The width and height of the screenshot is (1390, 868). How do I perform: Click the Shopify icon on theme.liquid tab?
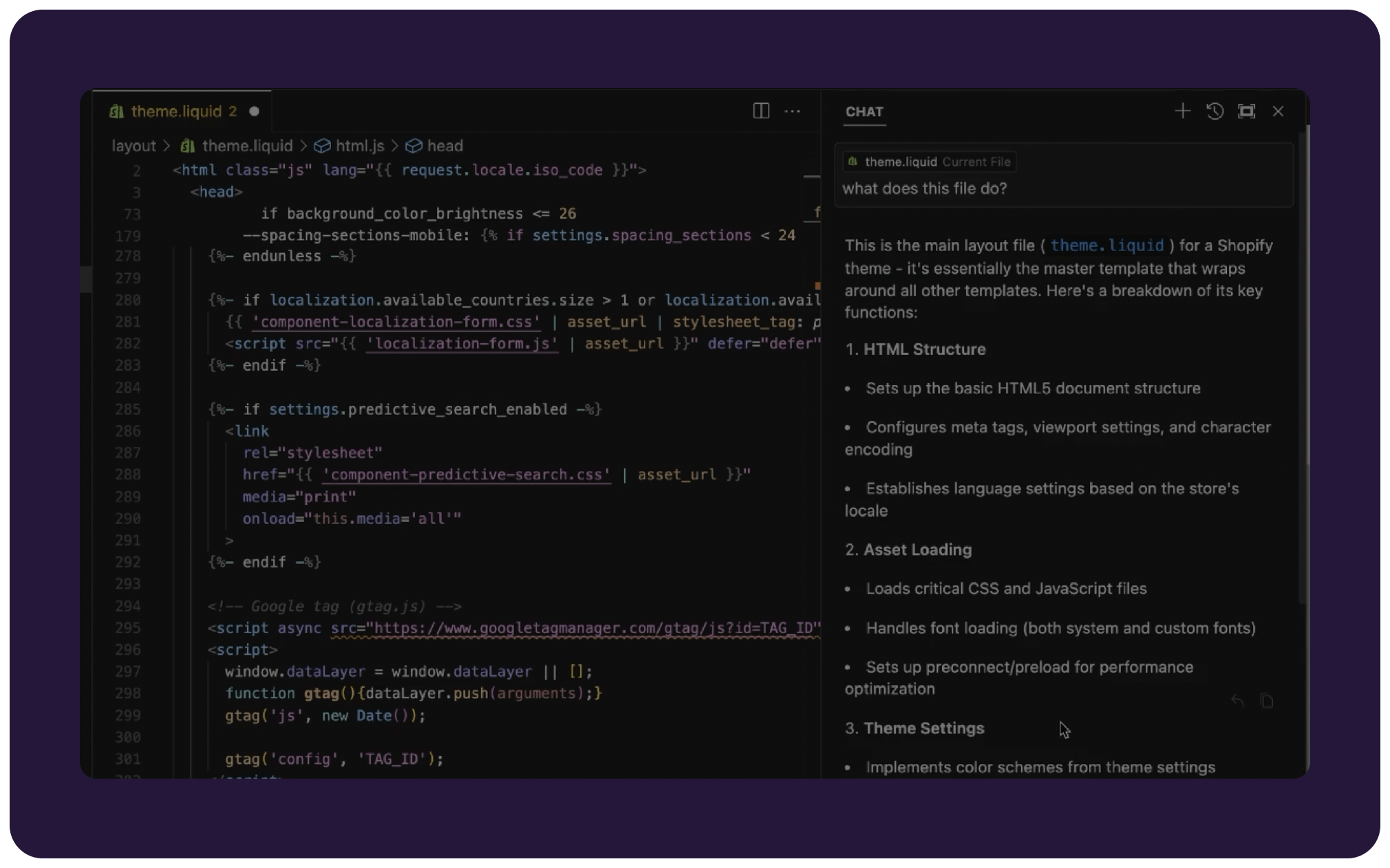(116, 111)
